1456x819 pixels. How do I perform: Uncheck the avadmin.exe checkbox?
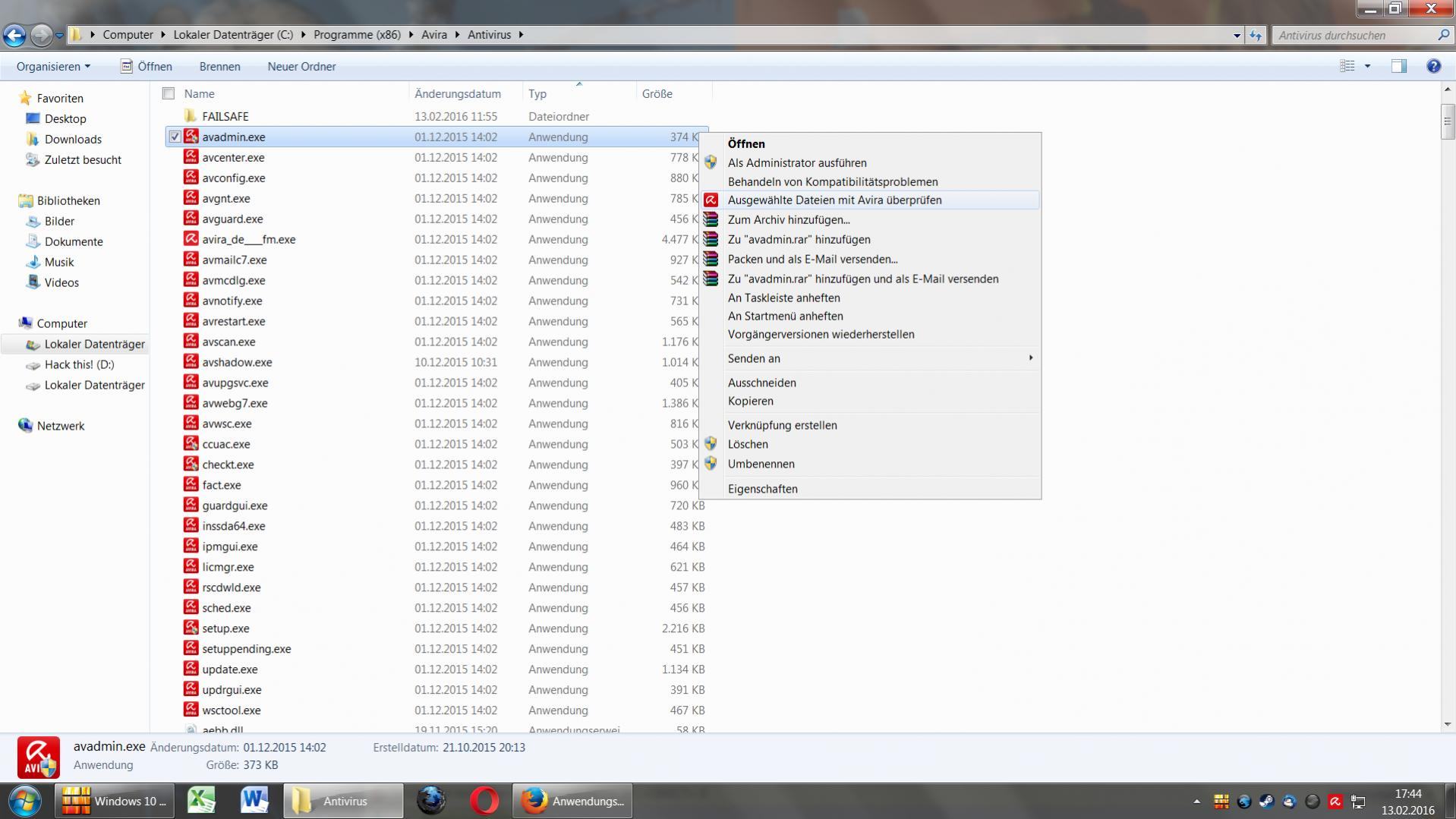pyautogui.click(x=175, y=137)
